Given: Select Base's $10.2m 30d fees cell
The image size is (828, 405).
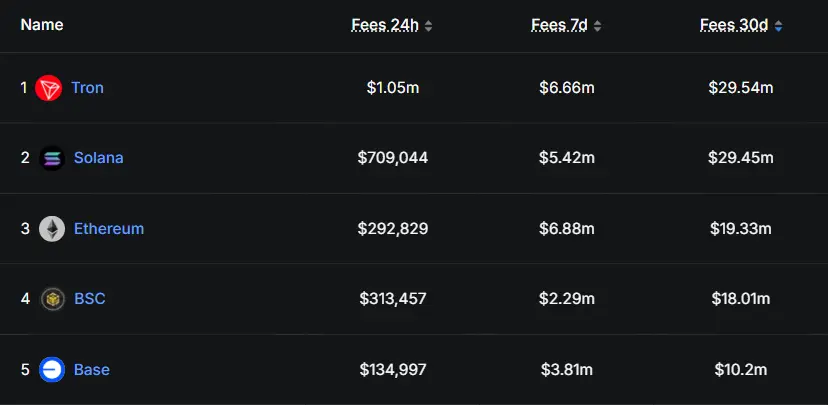Looking at the screenshot, I should 741,370.
